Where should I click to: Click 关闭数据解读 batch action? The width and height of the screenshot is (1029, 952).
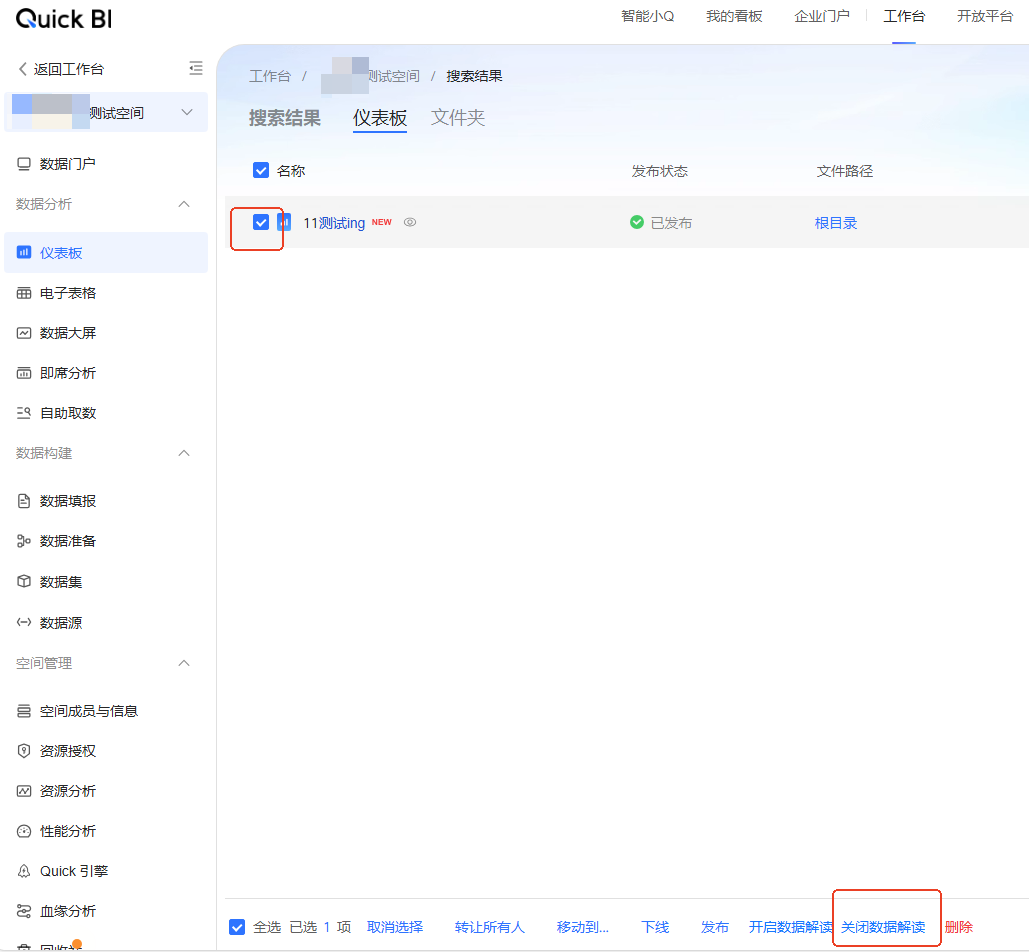[883, 927]
